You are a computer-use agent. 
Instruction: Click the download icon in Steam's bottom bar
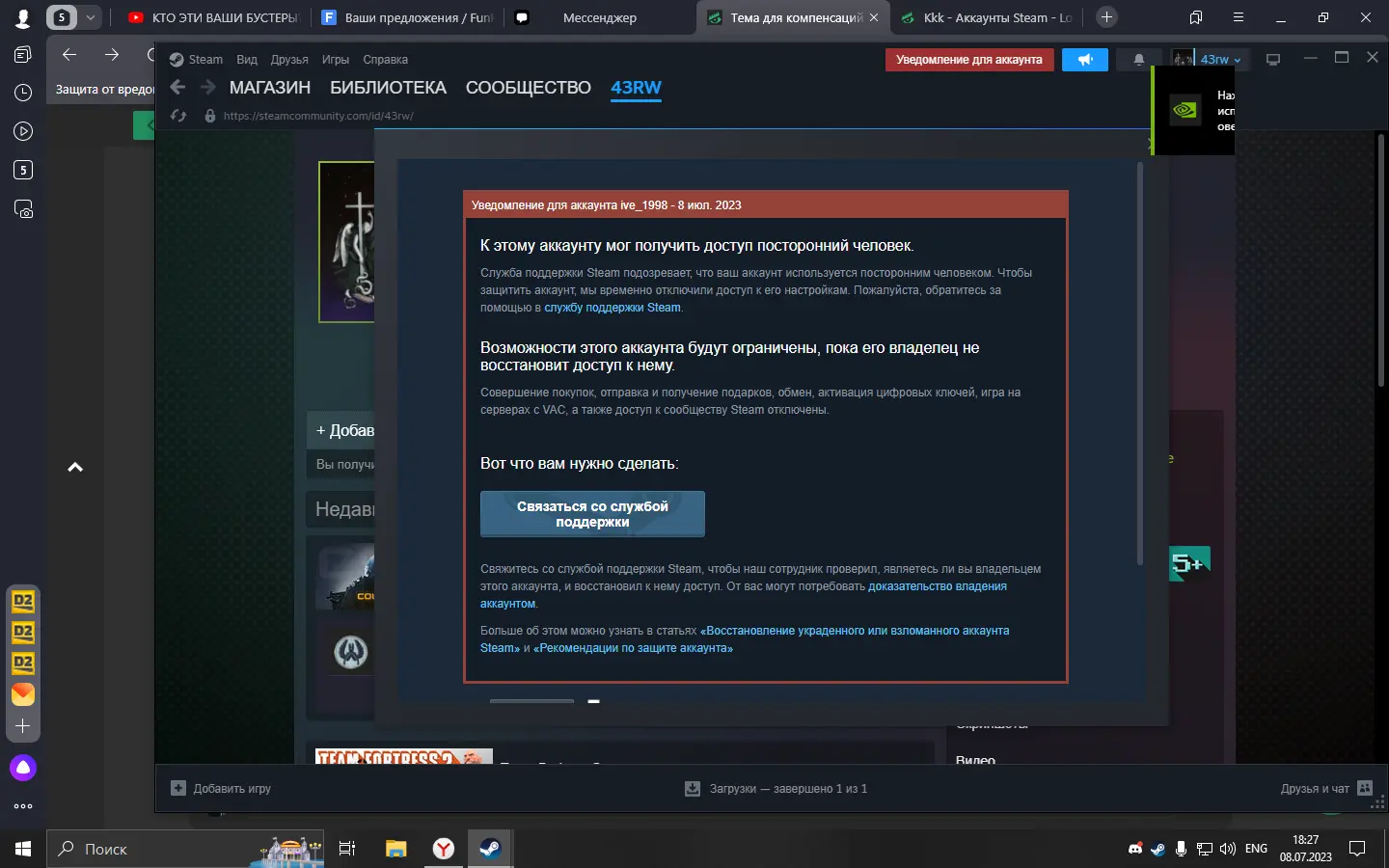(x=693, y=789)
